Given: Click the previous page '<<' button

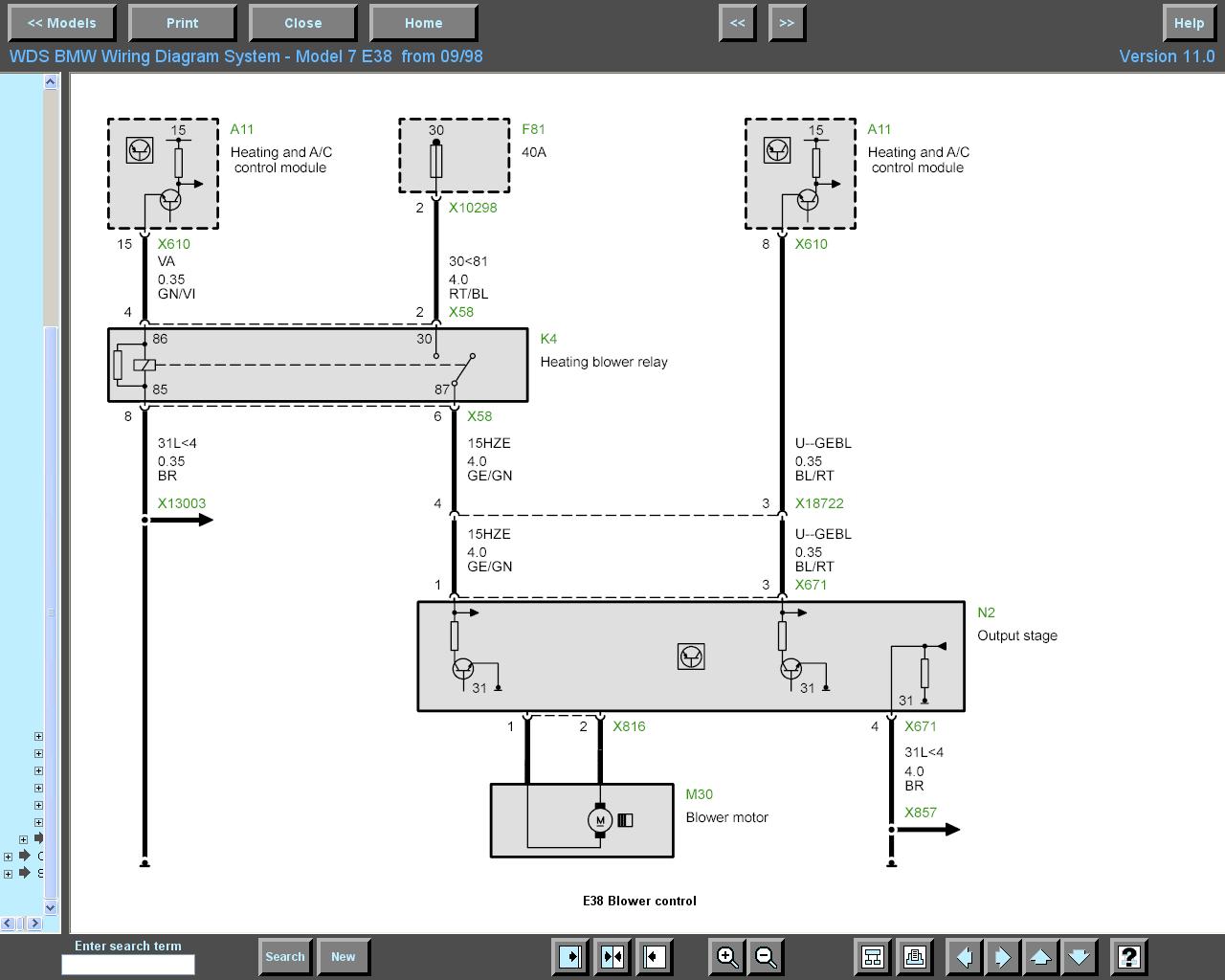Looking at the screenshot, I should 737,23.
